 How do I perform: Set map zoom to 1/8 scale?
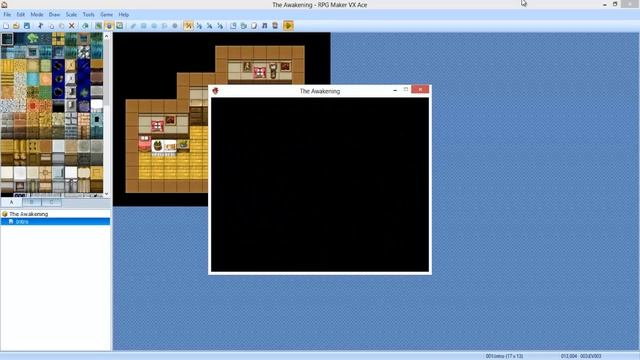220,26
